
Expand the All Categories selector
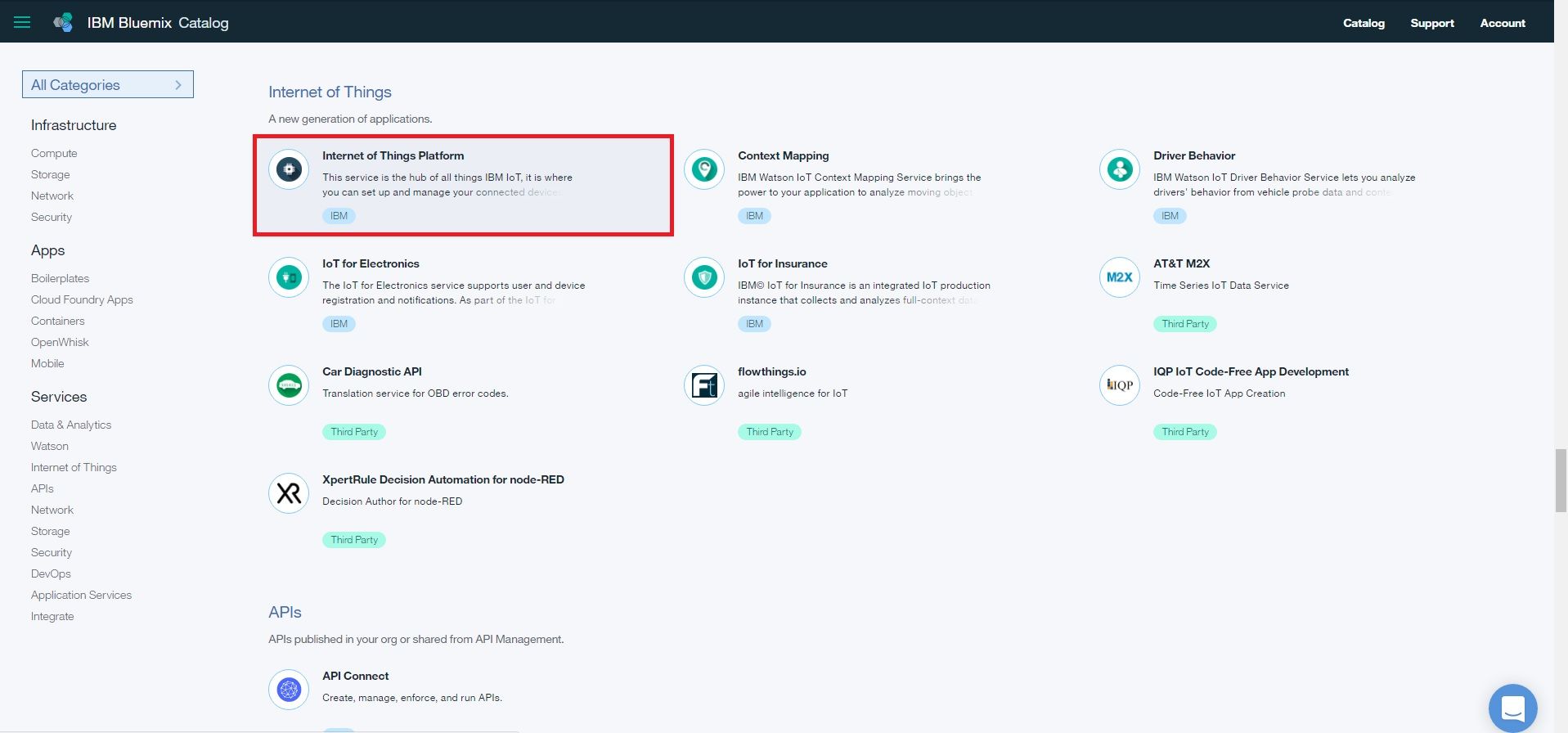click(x=108, y=84)
